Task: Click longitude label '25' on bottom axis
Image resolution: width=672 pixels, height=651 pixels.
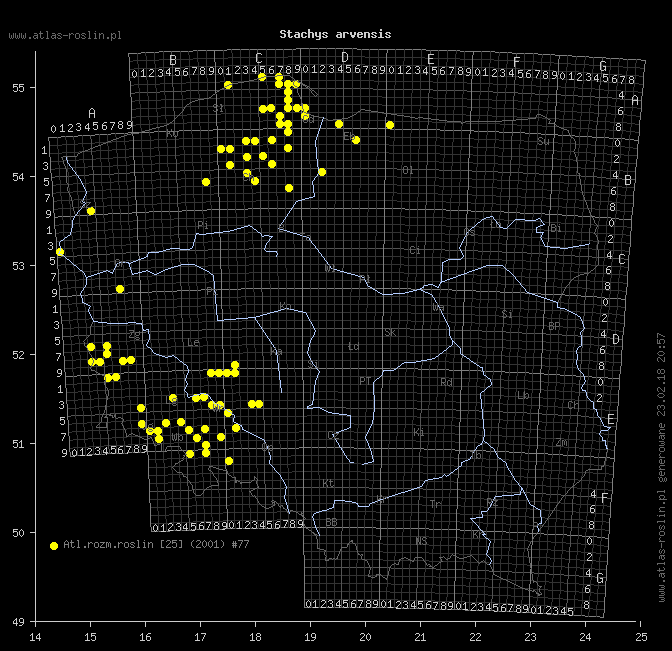Action: point(641,637)
